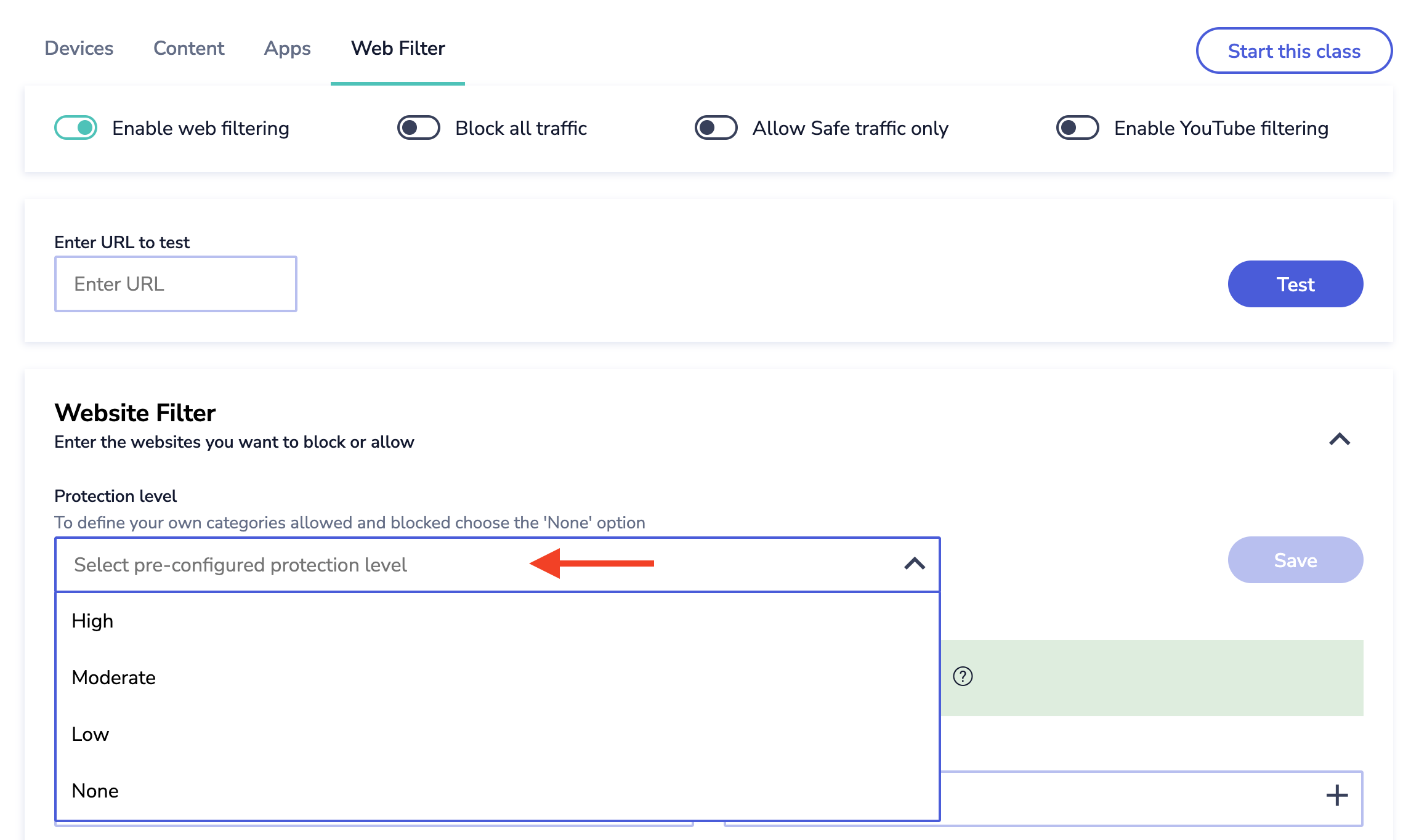
Task: Go to the Apps tab
Action: coord(287,48)
